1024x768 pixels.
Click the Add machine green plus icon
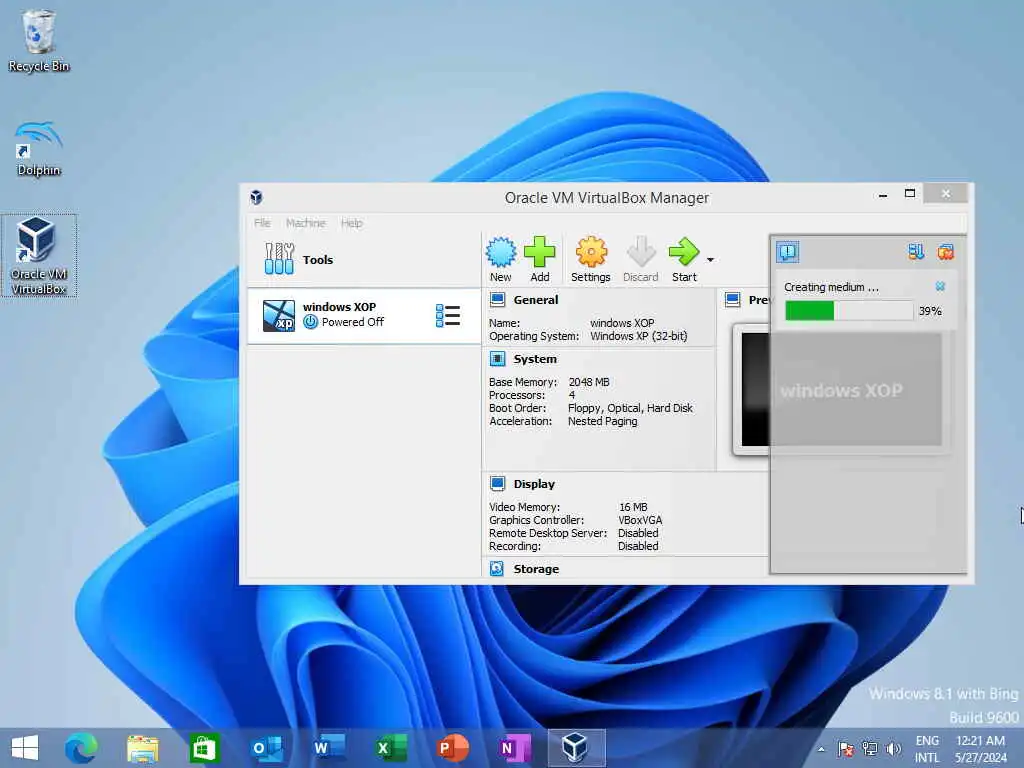(x=539, y=259)
